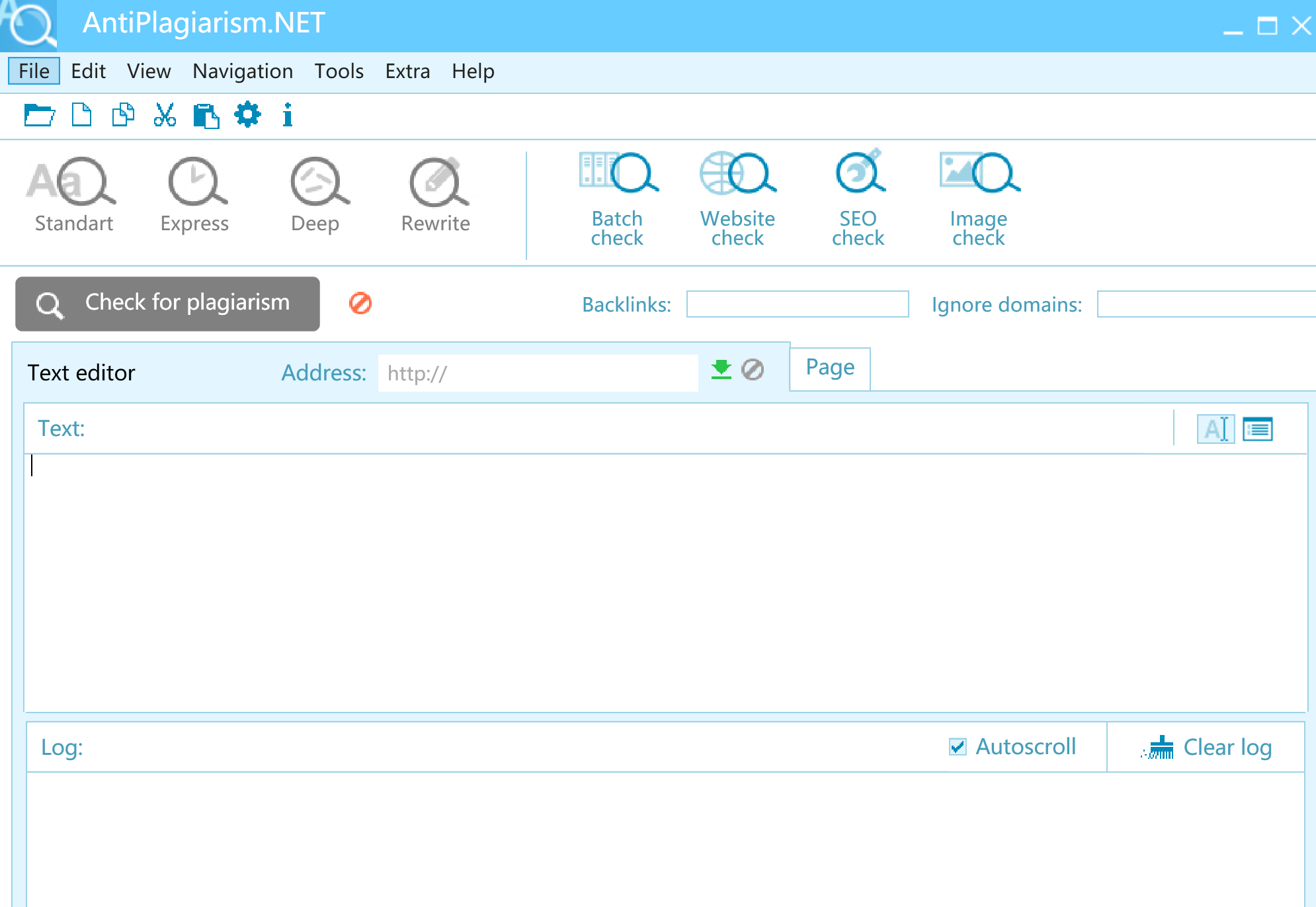Click the copy toolbar icon
The image size is (1316, 907).
(x=123, y=115)
